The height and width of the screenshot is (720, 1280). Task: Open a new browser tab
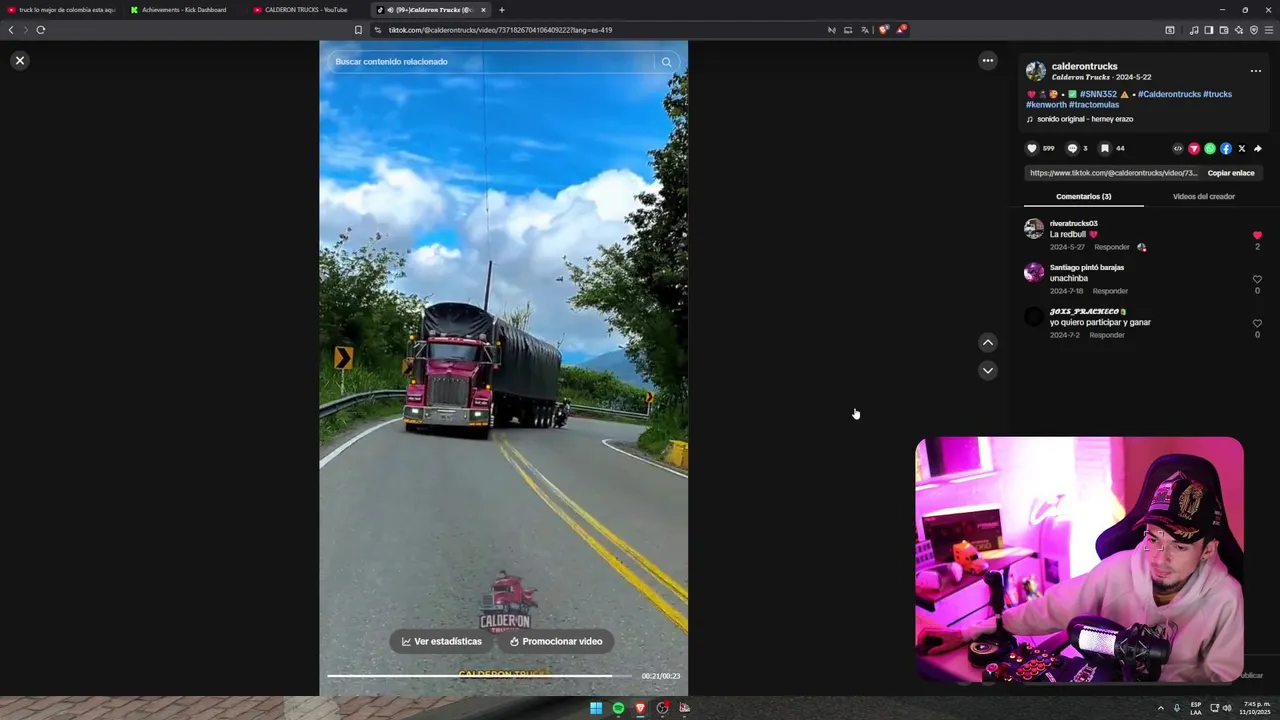tap(502, 10)
